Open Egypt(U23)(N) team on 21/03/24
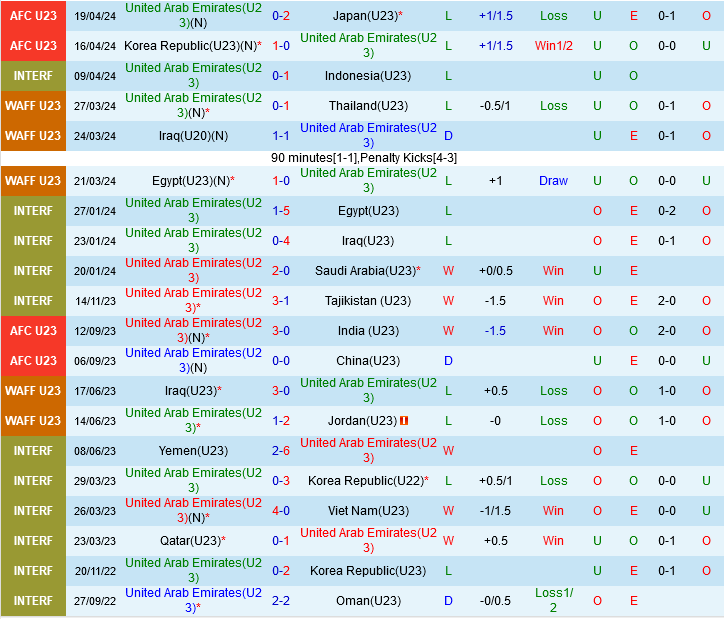The width and height of the screenshot is (724, 619). [191, 181]
